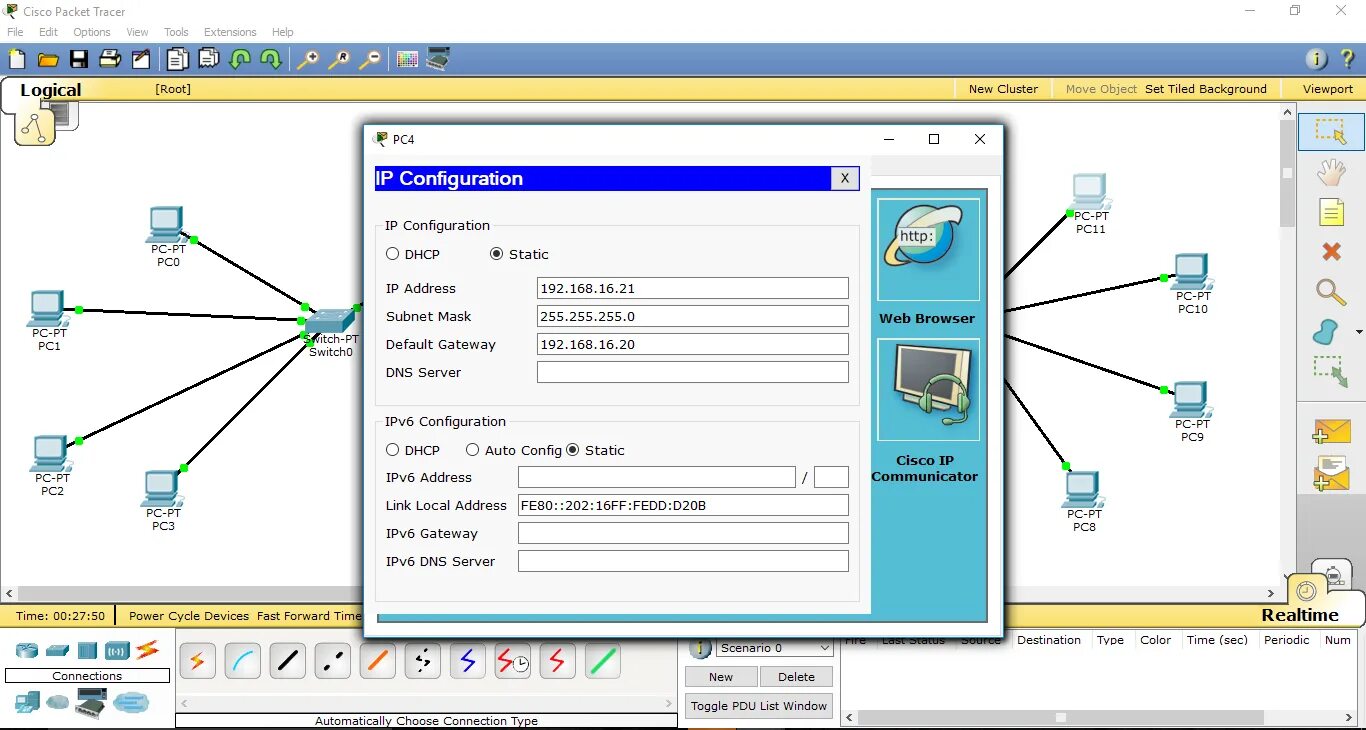Open a file with the folder icon
Viewport: 1366px width, 730px height.
coord(48,60)
